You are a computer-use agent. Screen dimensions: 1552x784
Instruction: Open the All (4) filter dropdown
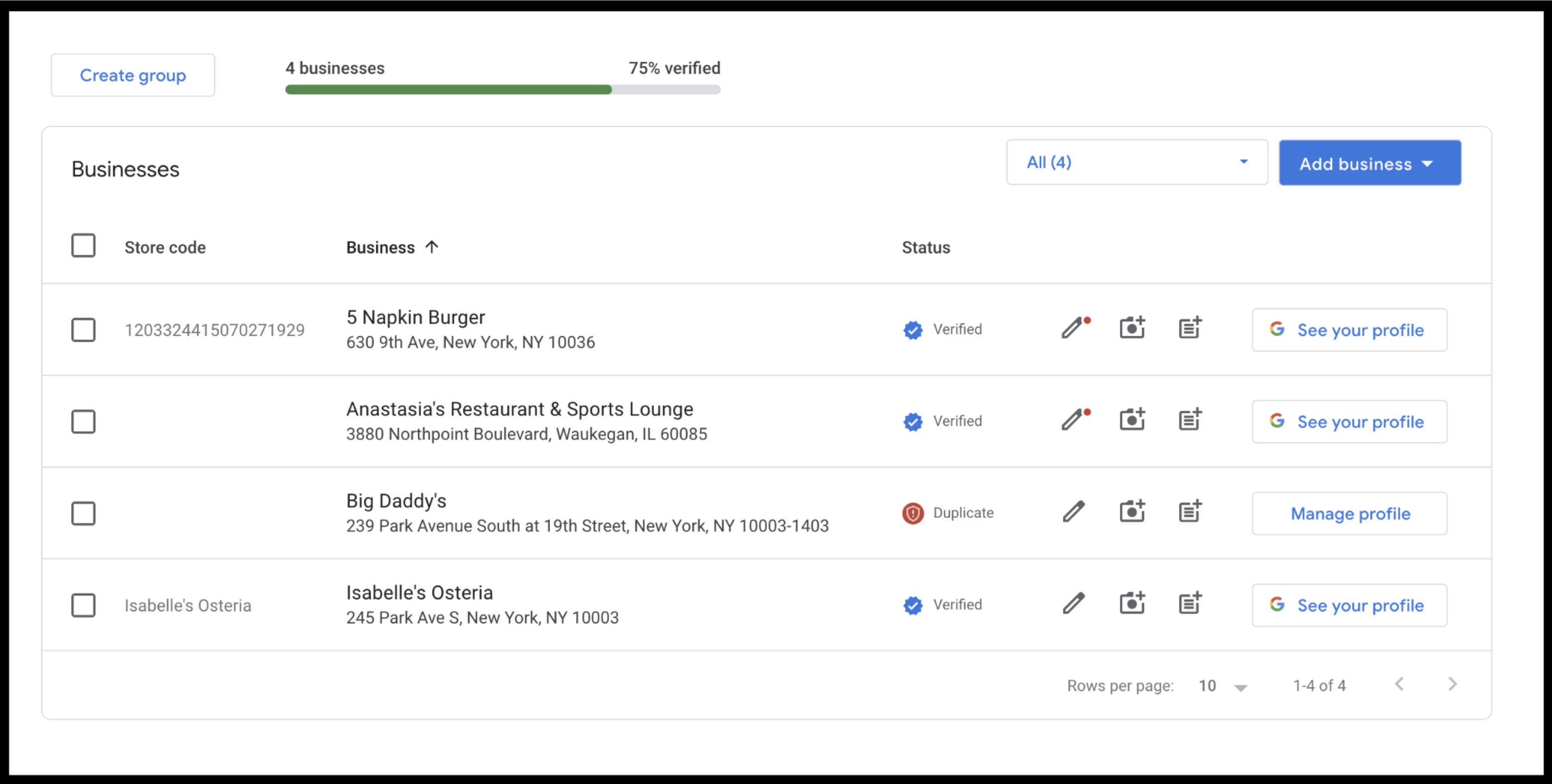(1137, 162)
